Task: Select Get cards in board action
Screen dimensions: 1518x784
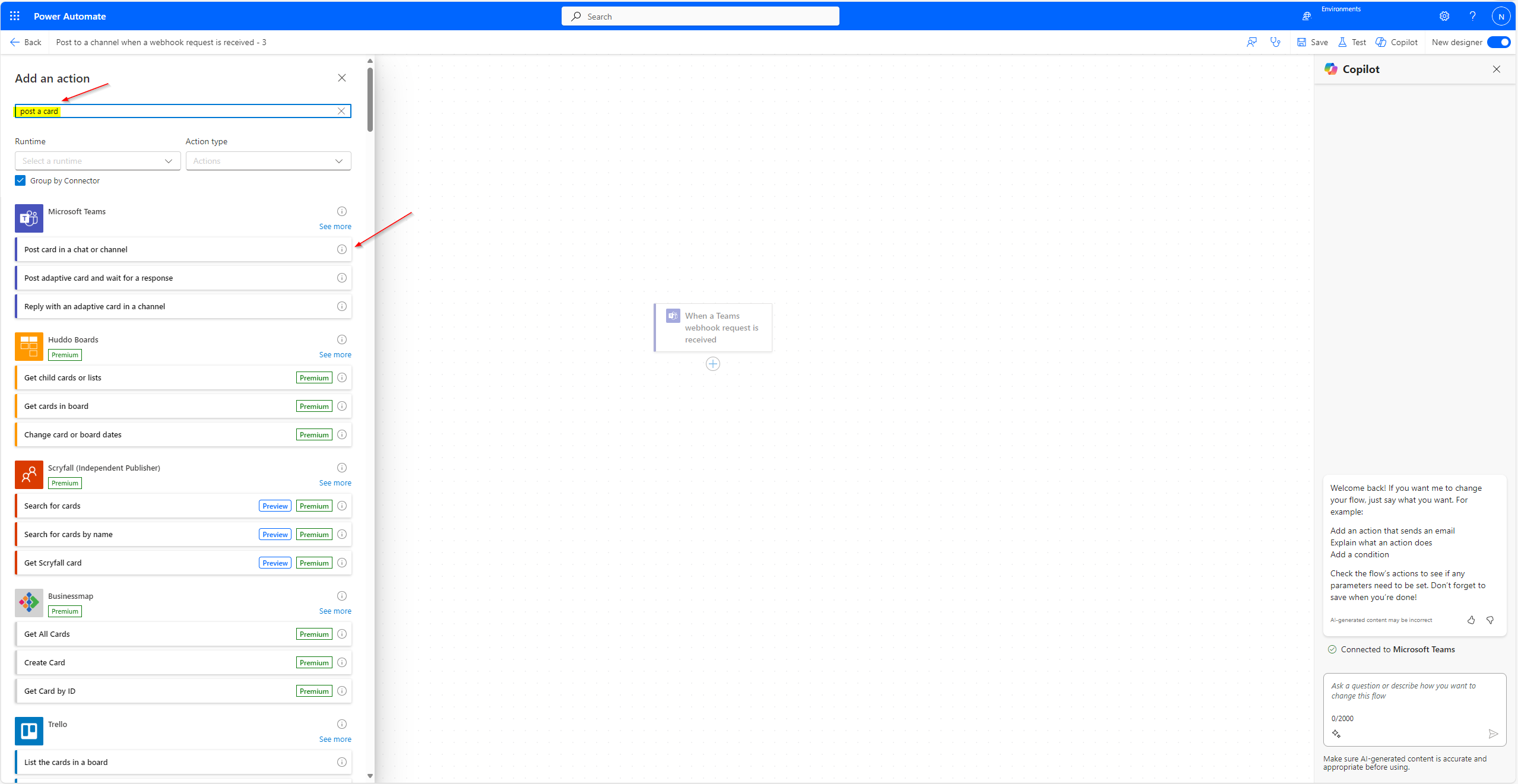Action: pyautogui.click(x=183, y=406)
